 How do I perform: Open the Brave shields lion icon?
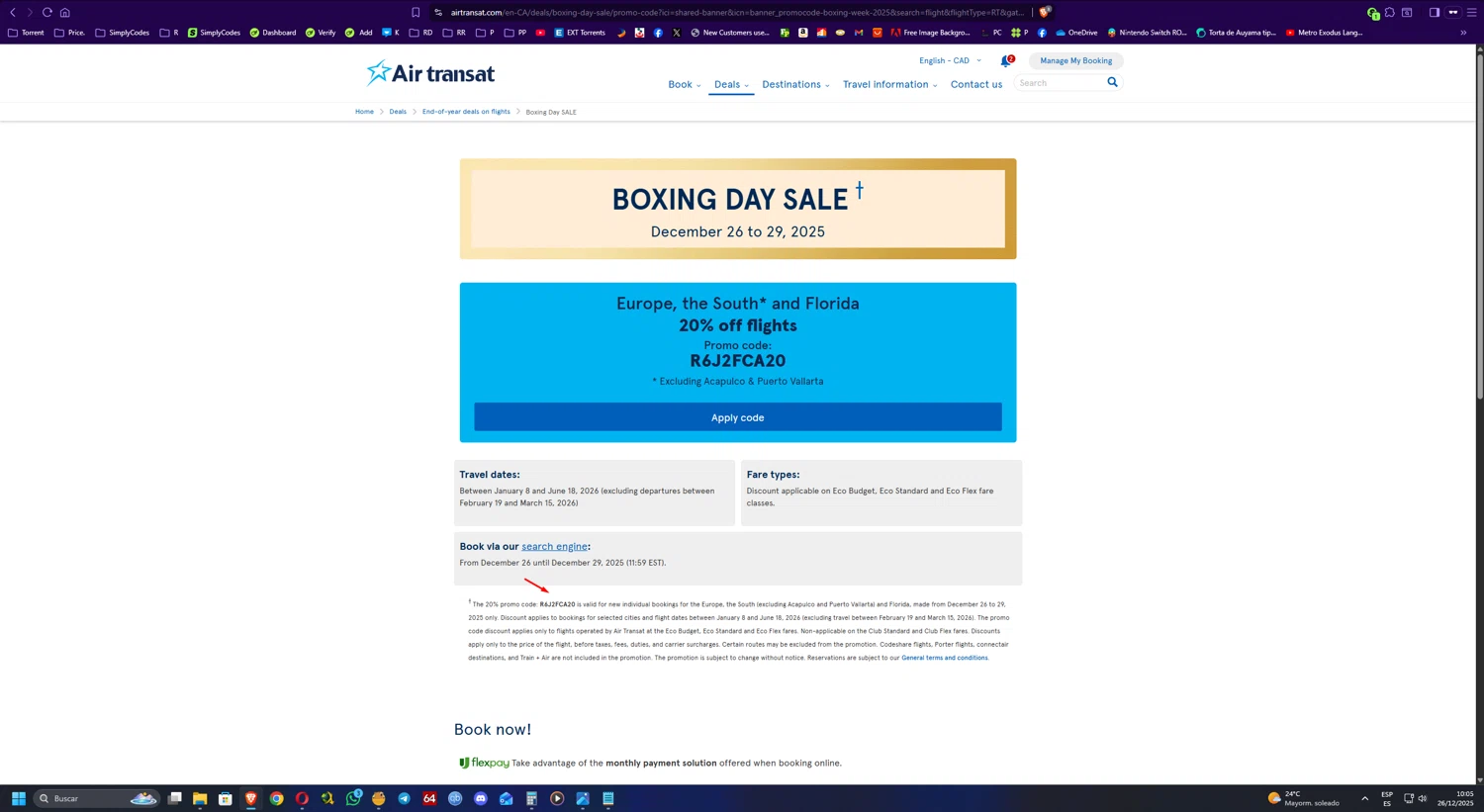tap(1045, 13)
